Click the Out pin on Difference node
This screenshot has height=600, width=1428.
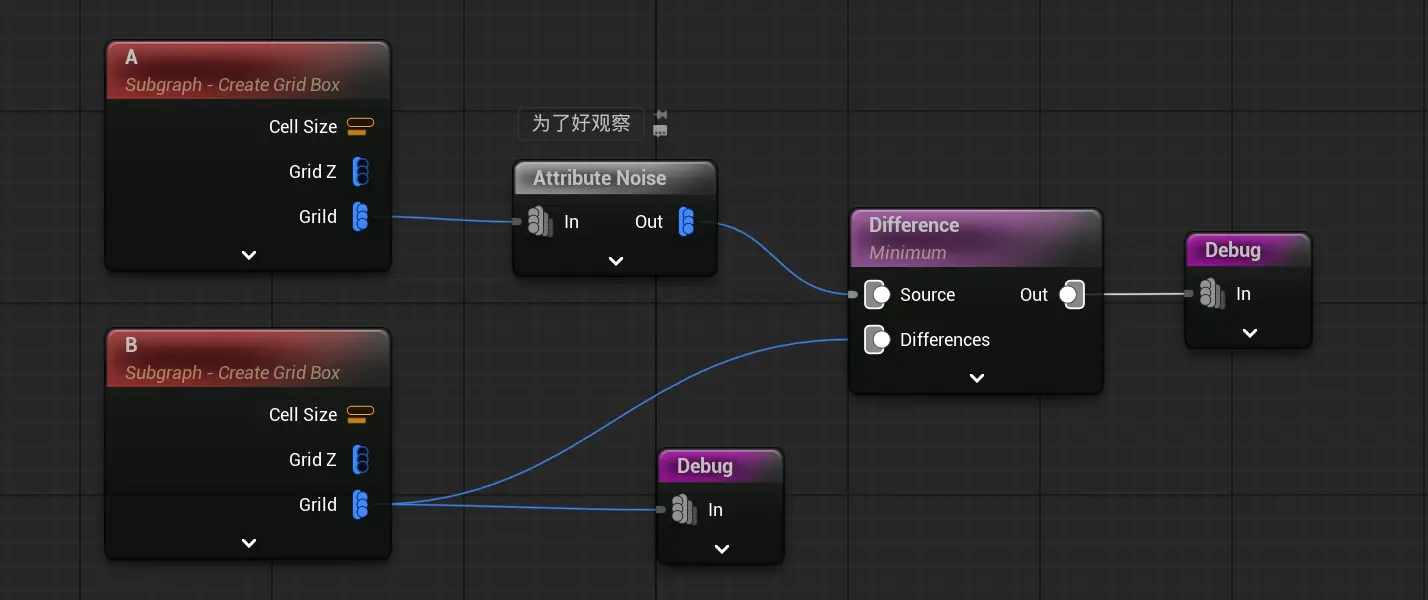(1071, 295)
